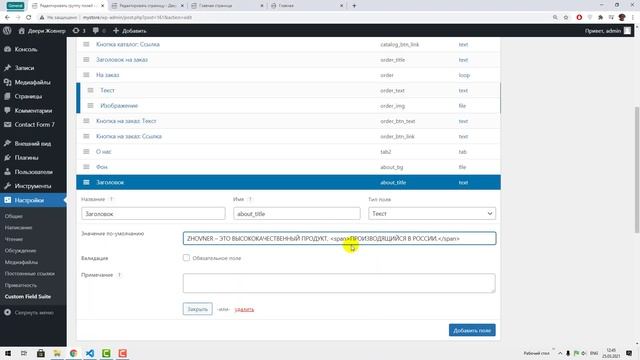This screenshot has height=360, width=640.
Task: Grab drag handle of Кнопка каталог: Ссылка row
Action: click(86, 44)
